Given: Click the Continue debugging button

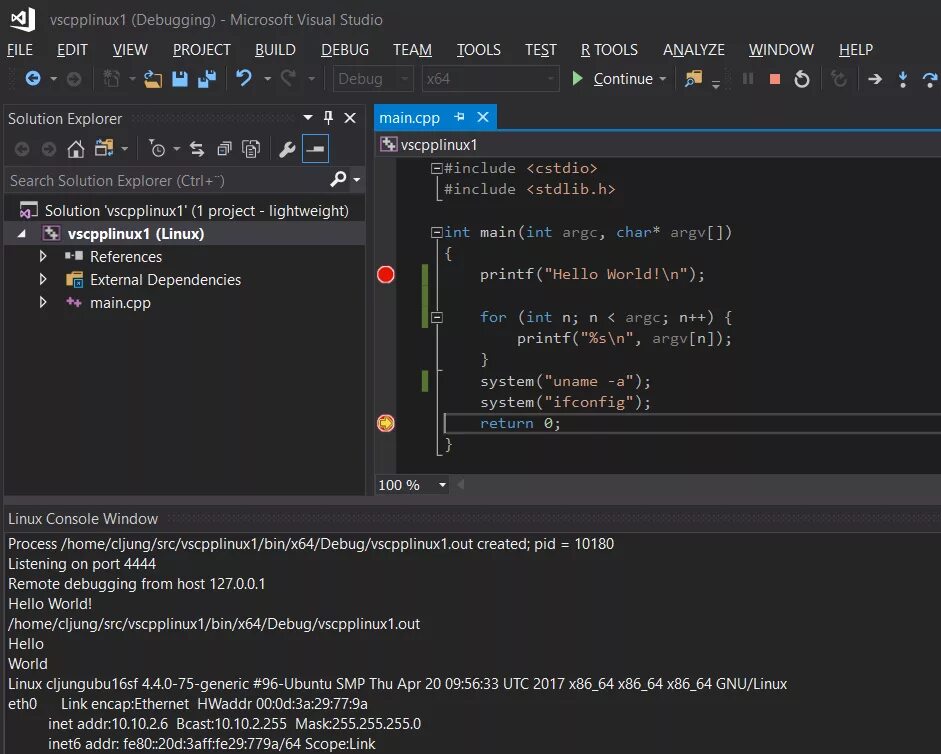Looking at the screenshot, I should point(613,79).
